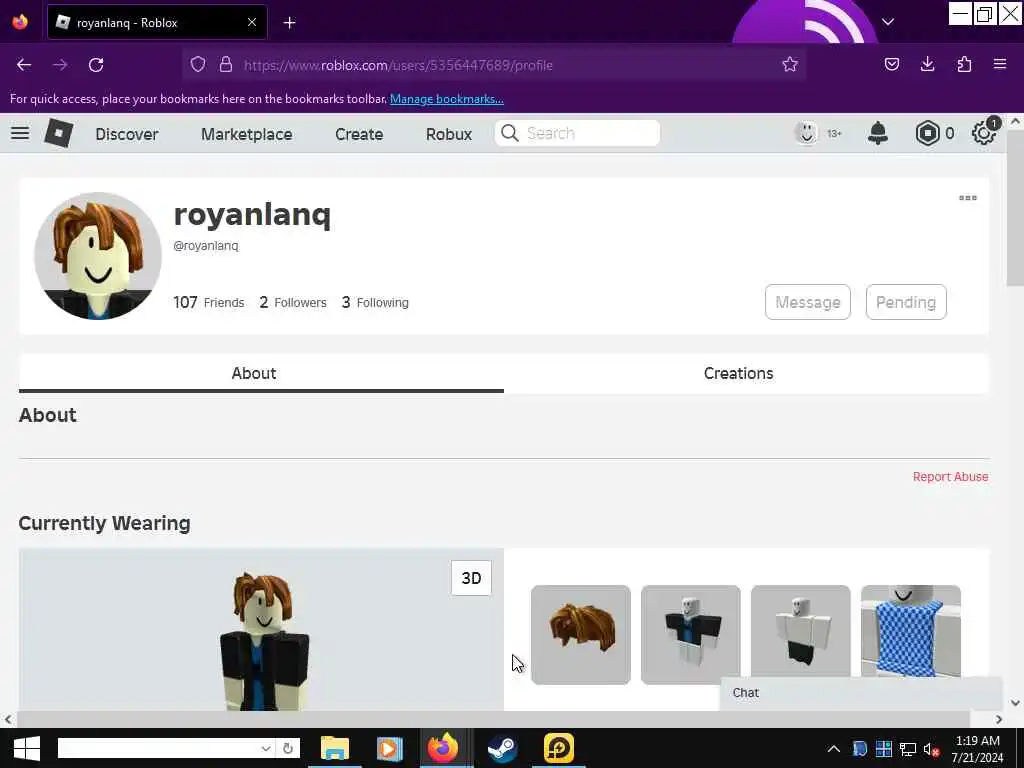Viewport: 1024px width, 768px height.
Task: Open the Chat panel
Action: [861, 693]
